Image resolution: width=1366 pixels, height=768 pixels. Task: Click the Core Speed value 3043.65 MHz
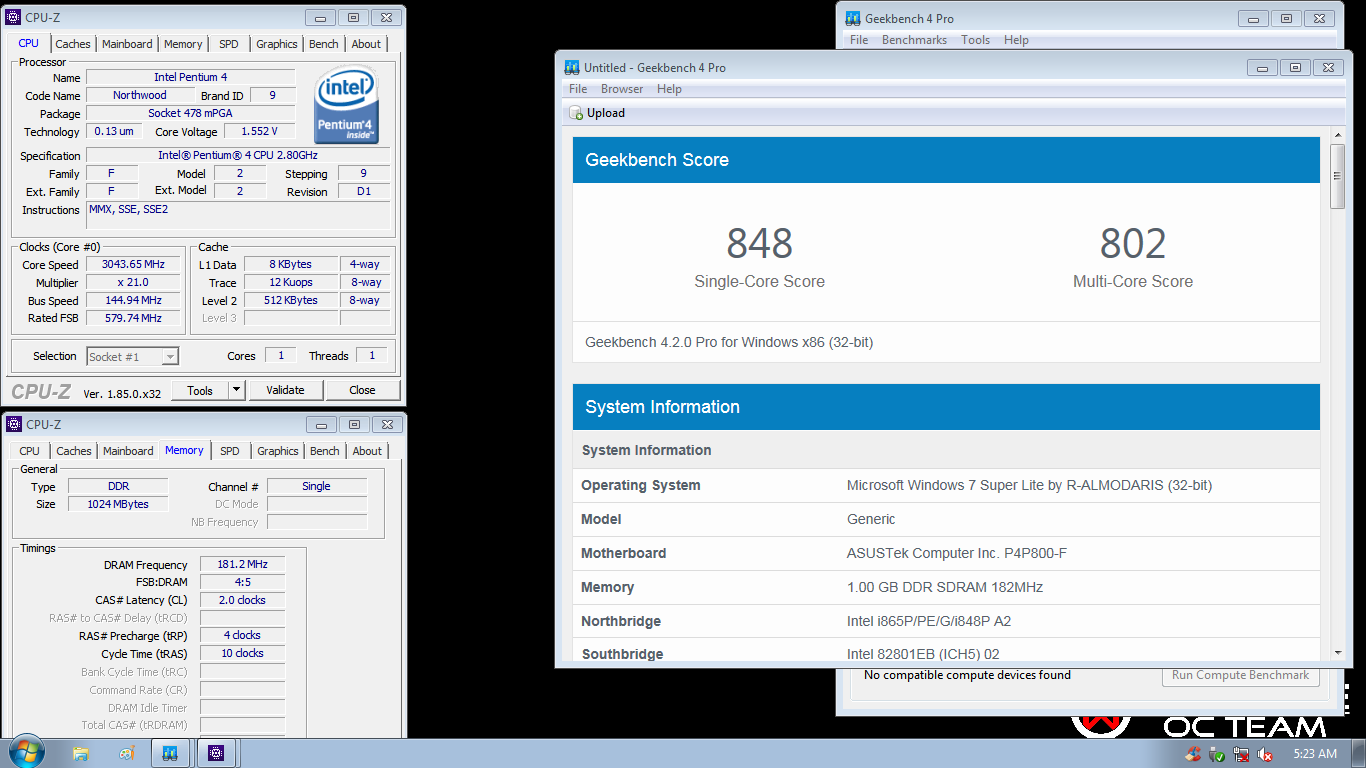coord(133,264)
